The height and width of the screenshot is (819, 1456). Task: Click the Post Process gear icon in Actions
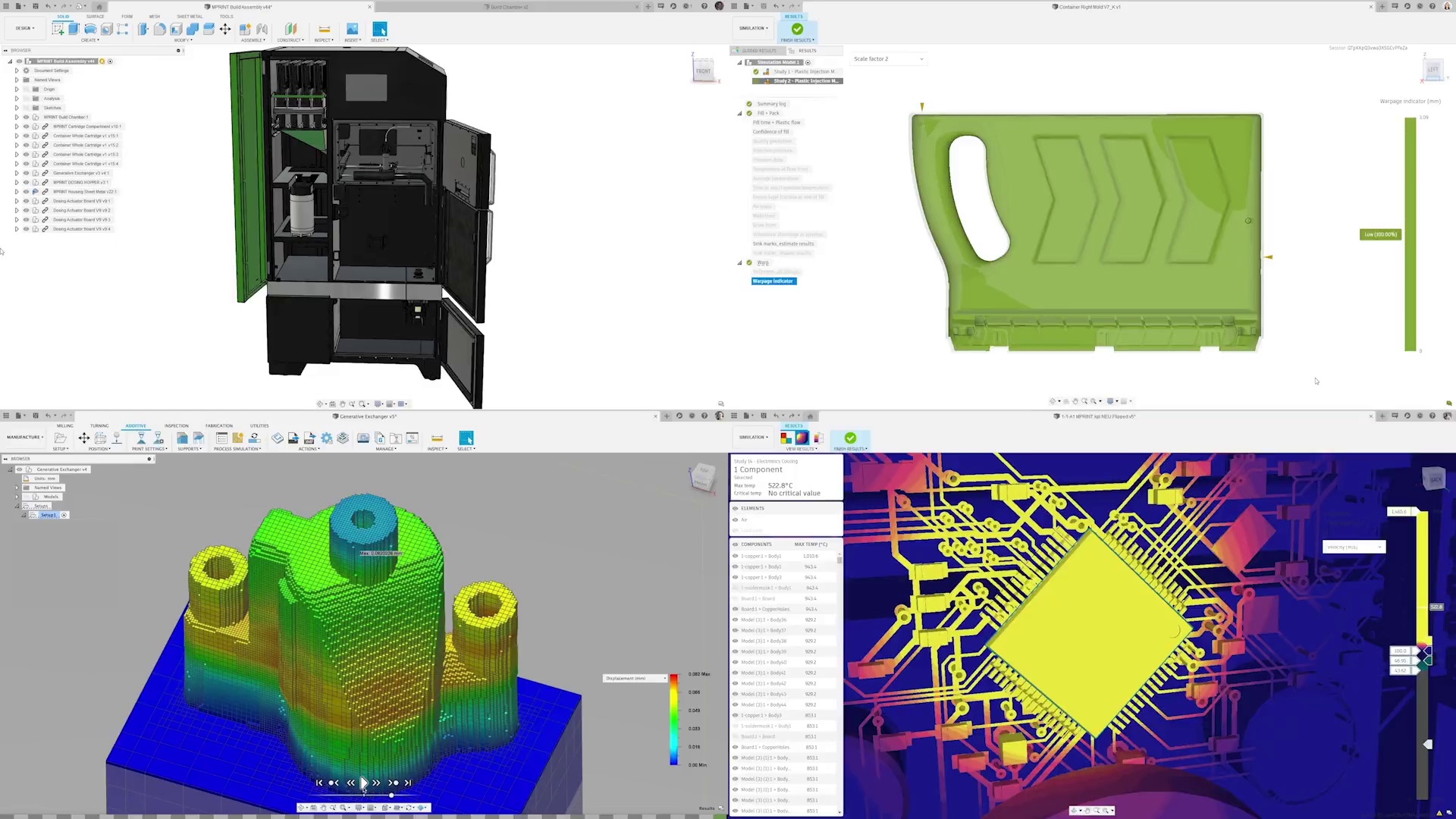[327, 438]
